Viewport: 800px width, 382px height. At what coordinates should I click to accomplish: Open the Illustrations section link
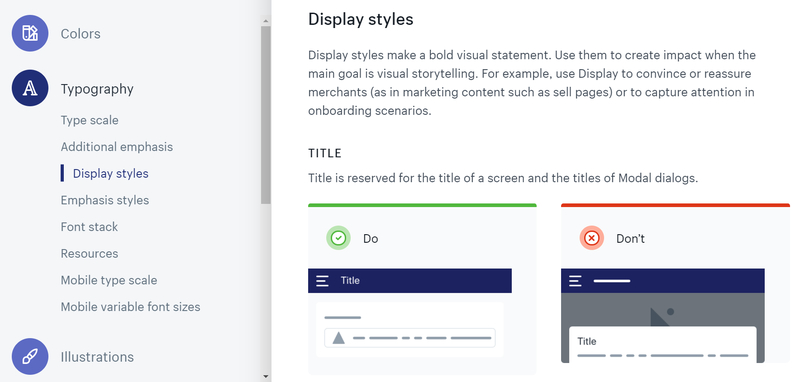pyautogui.click(x=97, y=356)
